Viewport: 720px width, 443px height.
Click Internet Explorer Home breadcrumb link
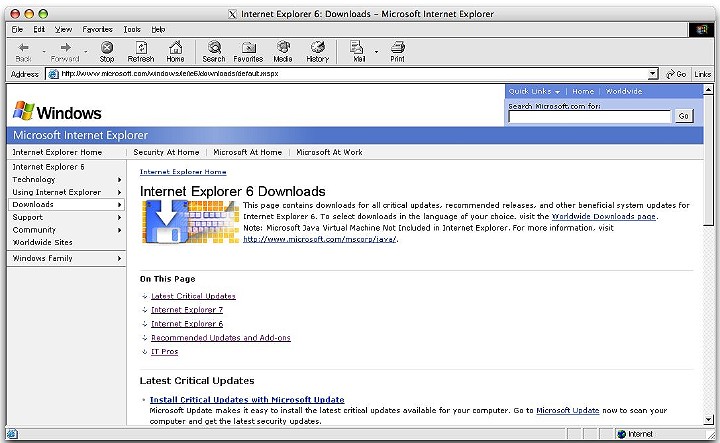pyautogui.click(x=183, y=172)
